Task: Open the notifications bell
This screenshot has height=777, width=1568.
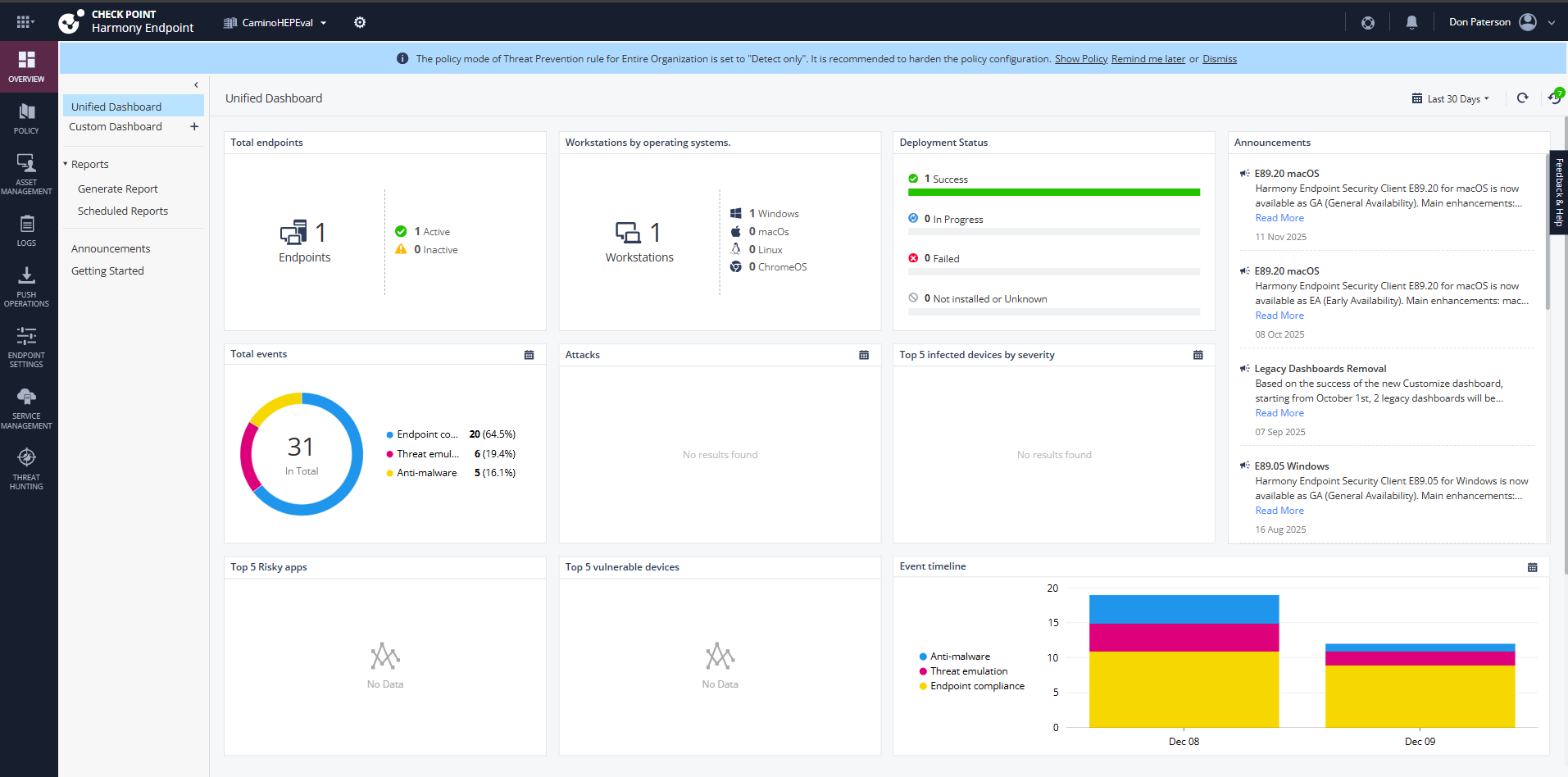Action: (1411, 23)
